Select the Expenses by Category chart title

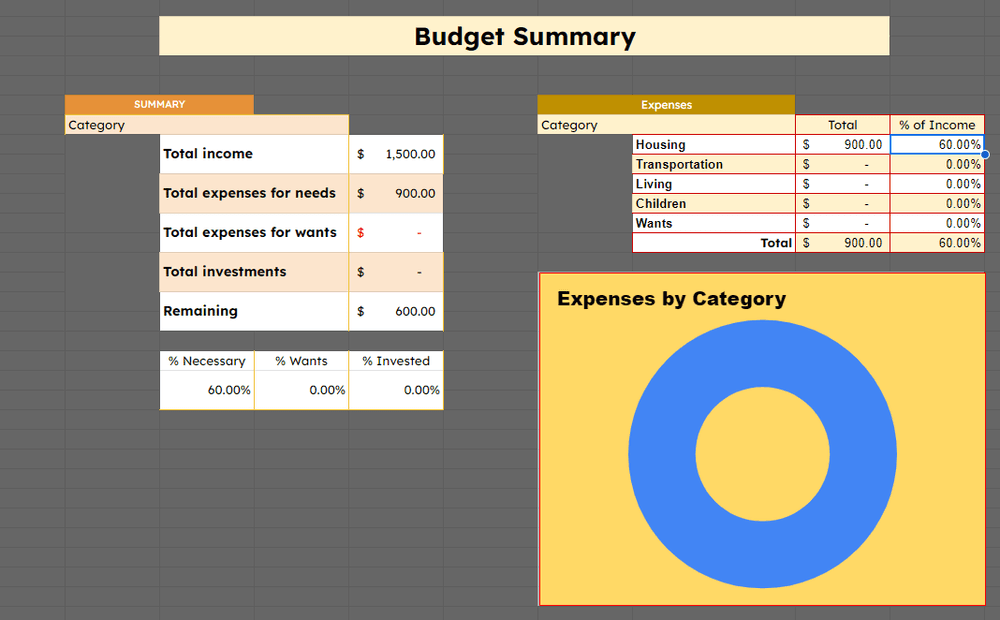[671, 298]
